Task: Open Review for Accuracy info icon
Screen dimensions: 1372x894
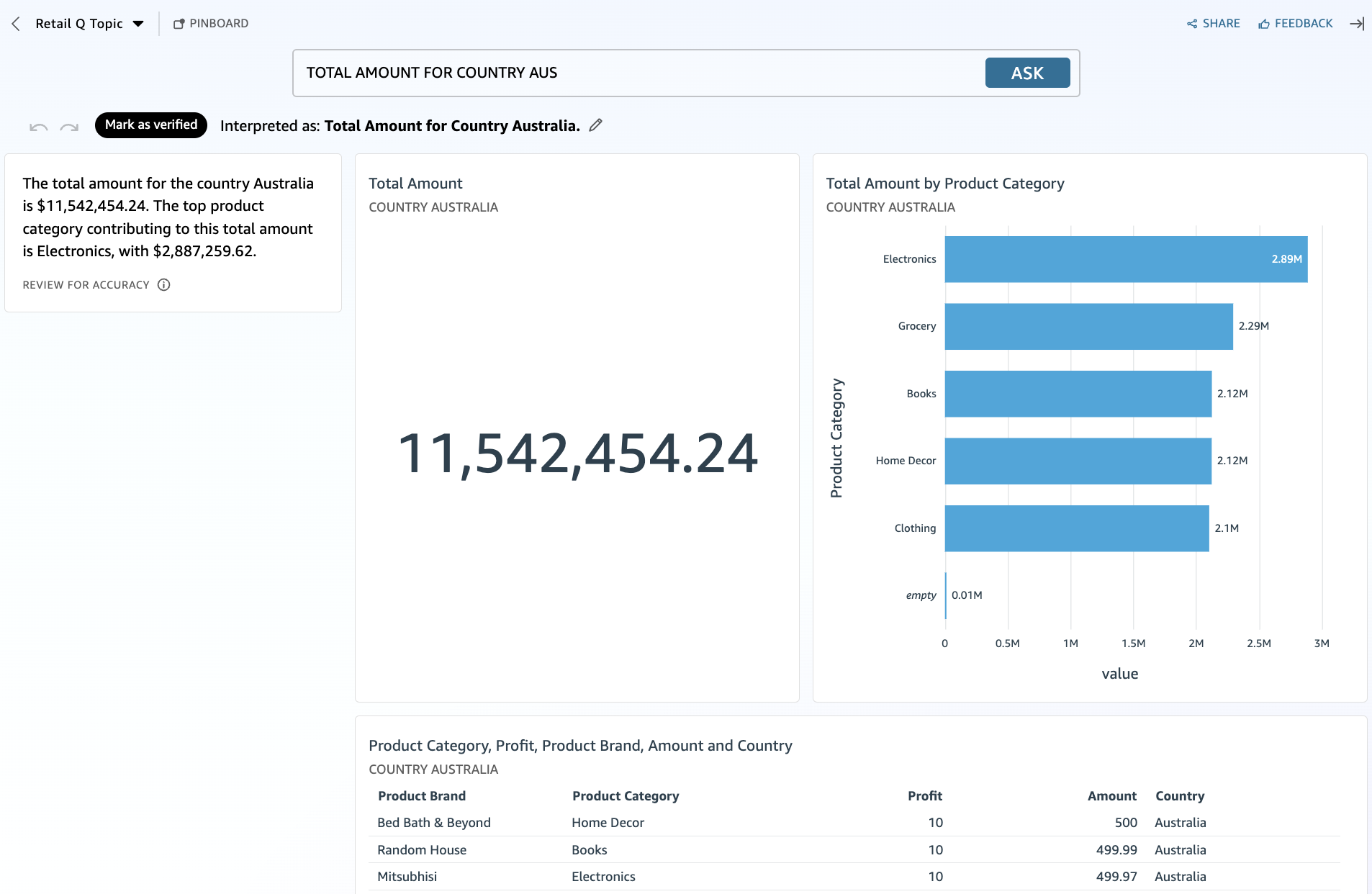Action: pyautogui.click(x=164, y=285)
